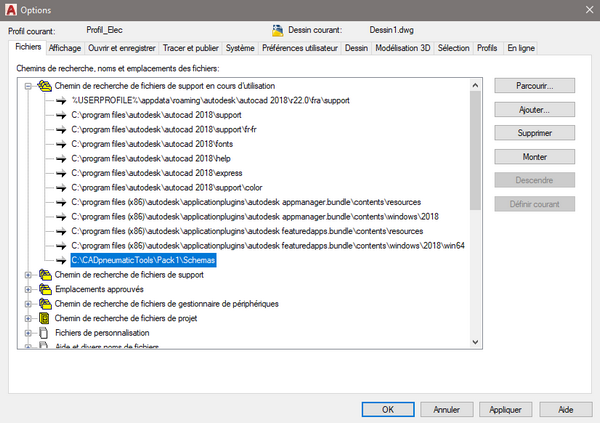
Task: Expand Fichiers de personnalisation node
Action: tap(28, 333)
